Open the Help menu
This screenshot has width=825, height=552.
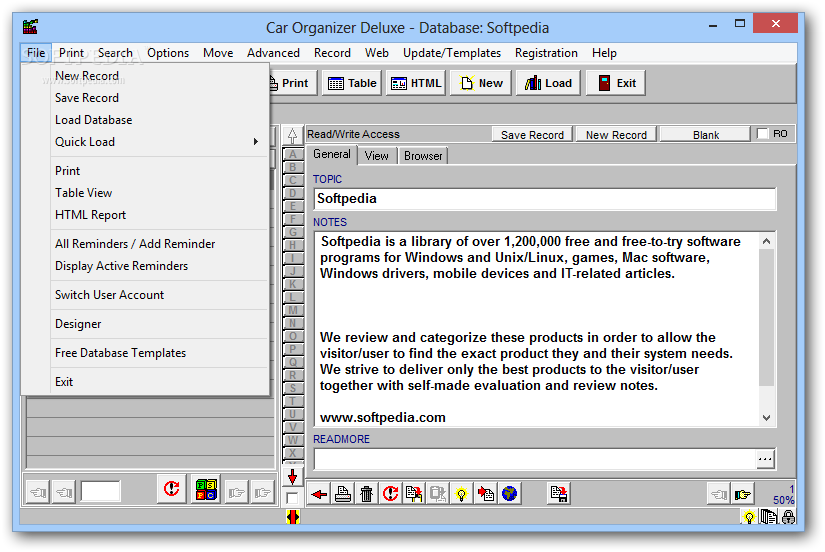coord(604,53)
